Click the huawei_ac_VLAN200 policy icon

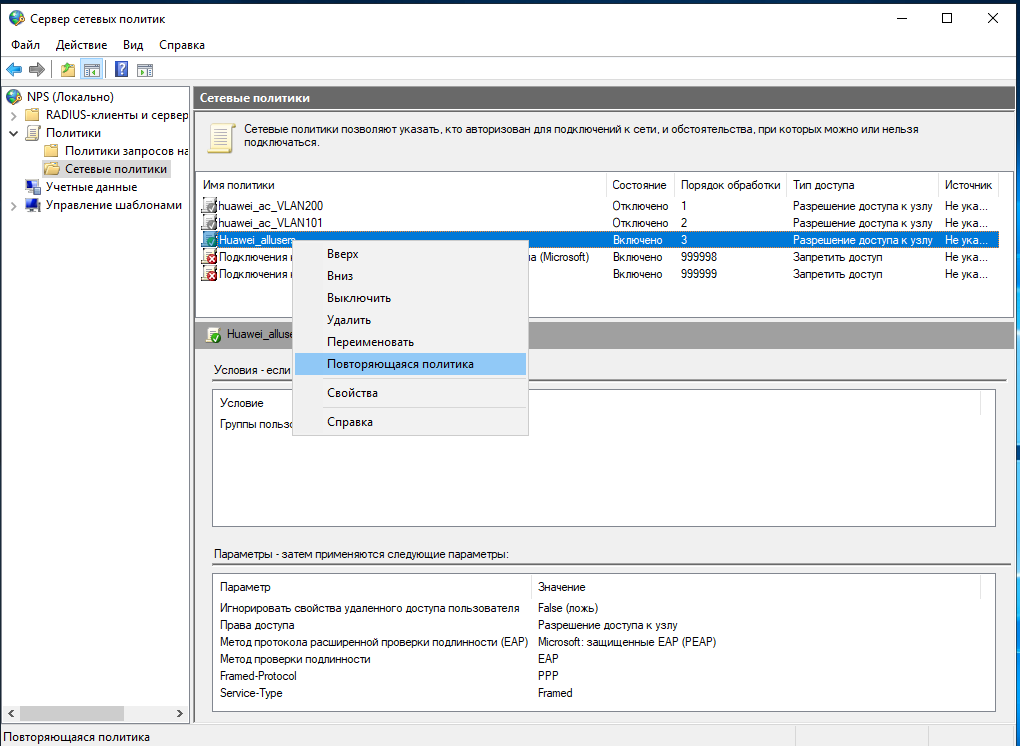click(210, 205)
